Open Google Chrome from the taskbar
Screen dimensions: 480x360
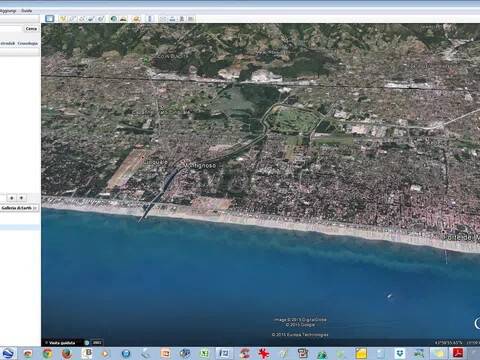coord(47,353)
